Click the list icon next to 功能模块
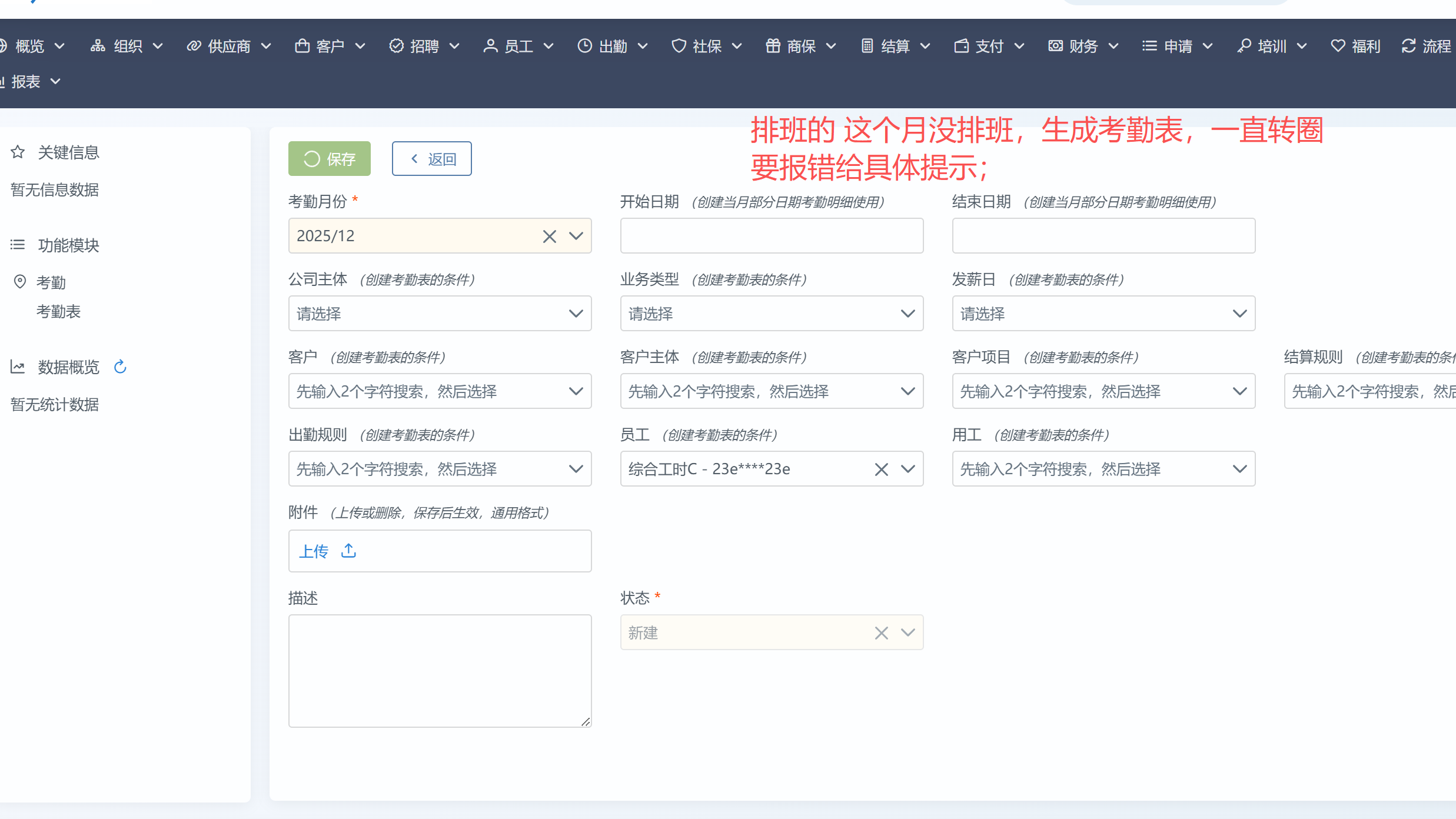Viewport: 1456px width, 819px height. (18, 245)
